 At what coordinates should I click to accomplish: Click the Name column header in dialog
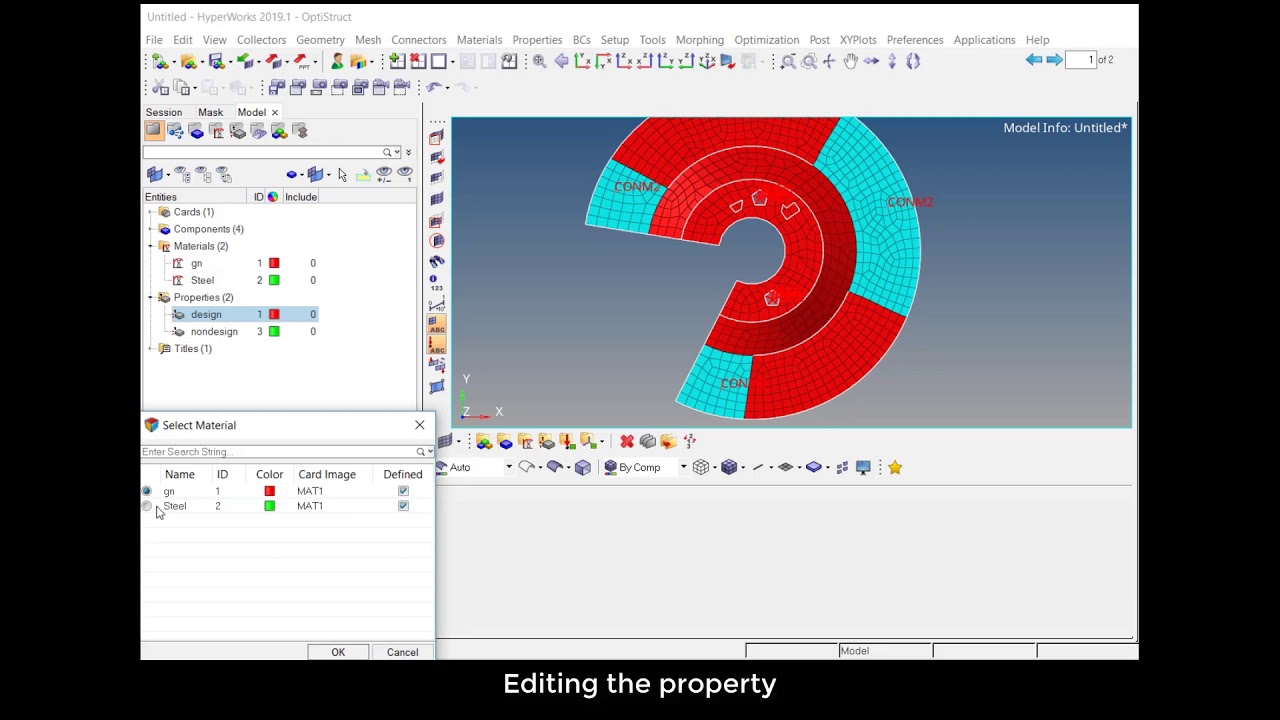coord(180,474)
